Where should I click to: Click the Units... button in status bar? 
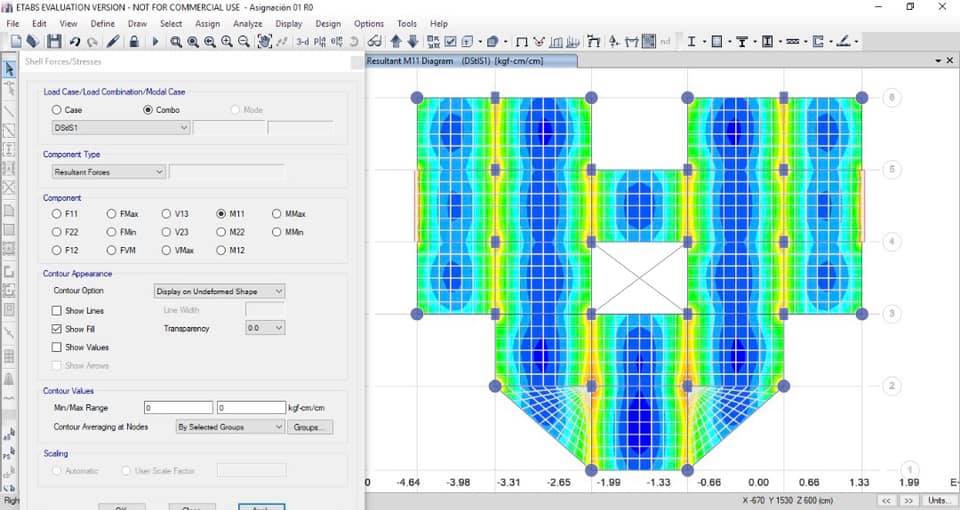pos(939,500)
